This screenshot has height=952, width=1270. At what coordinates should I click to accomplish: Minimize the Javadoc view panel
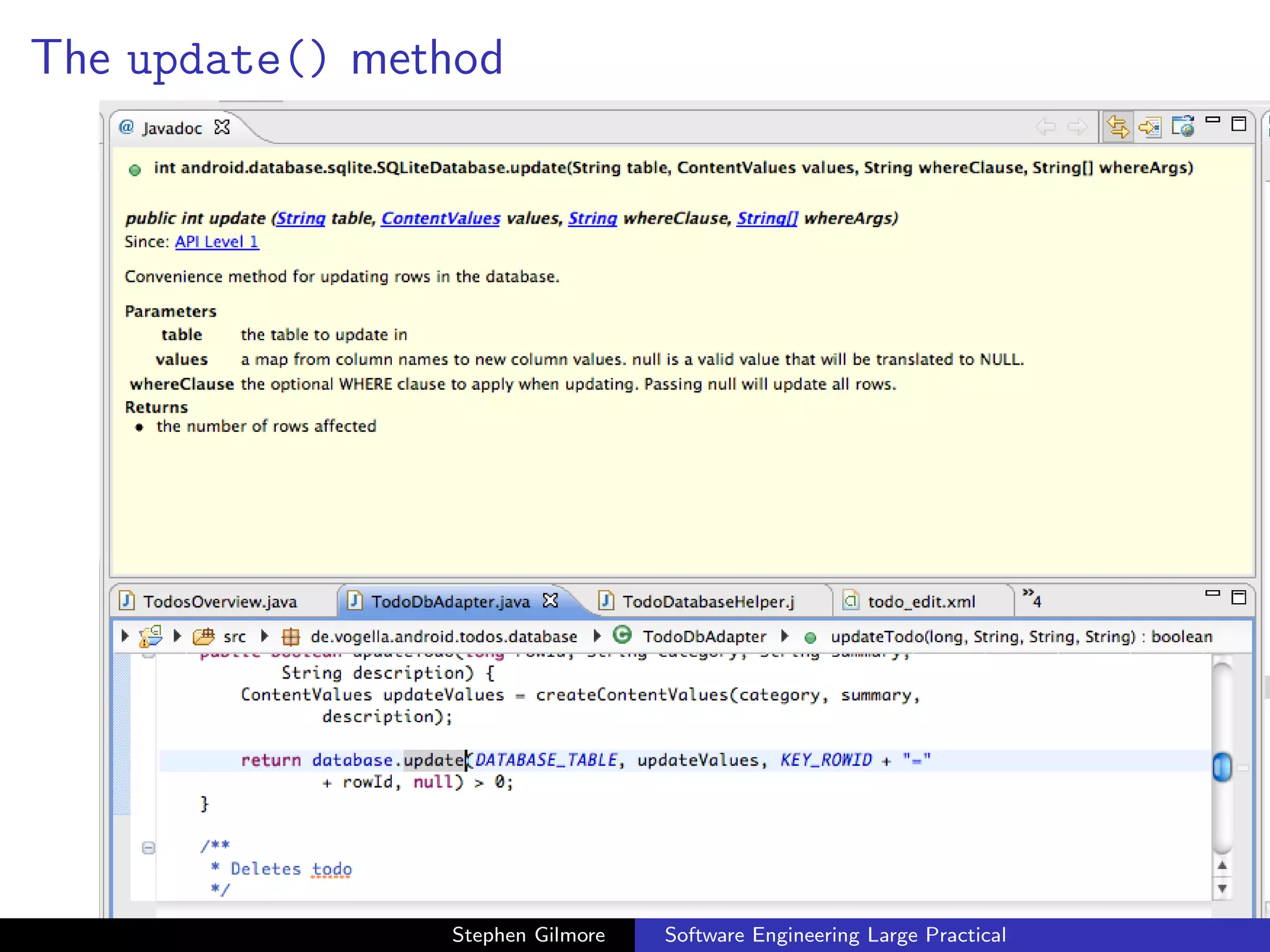coord(1212,120)
